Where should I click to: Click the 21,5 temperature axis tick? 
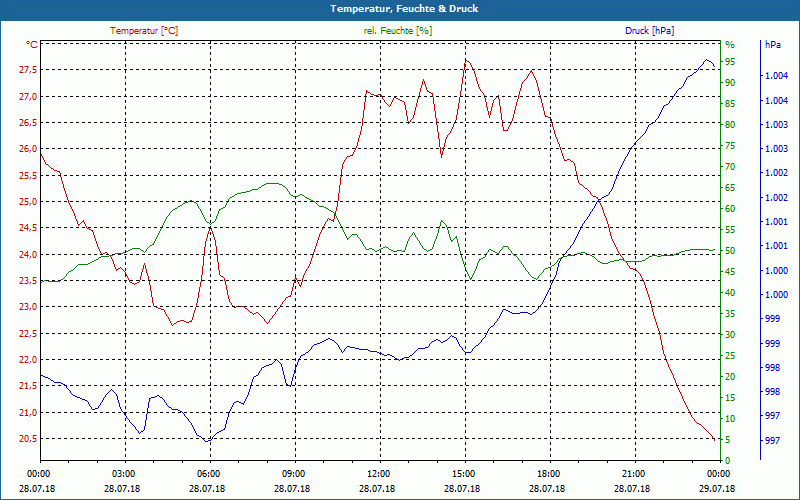pos(28,386)
